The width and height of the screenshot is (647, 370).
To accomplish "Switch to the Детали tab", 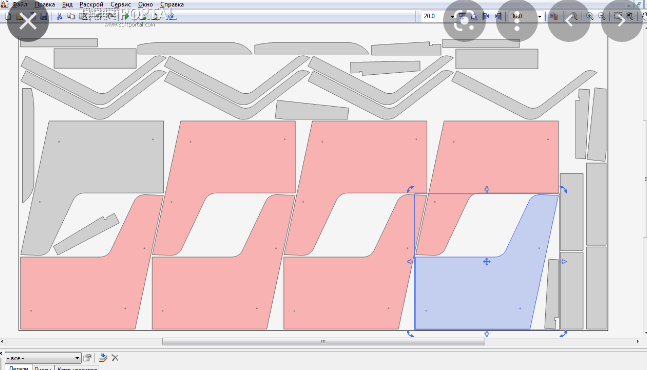I will 18,368.
